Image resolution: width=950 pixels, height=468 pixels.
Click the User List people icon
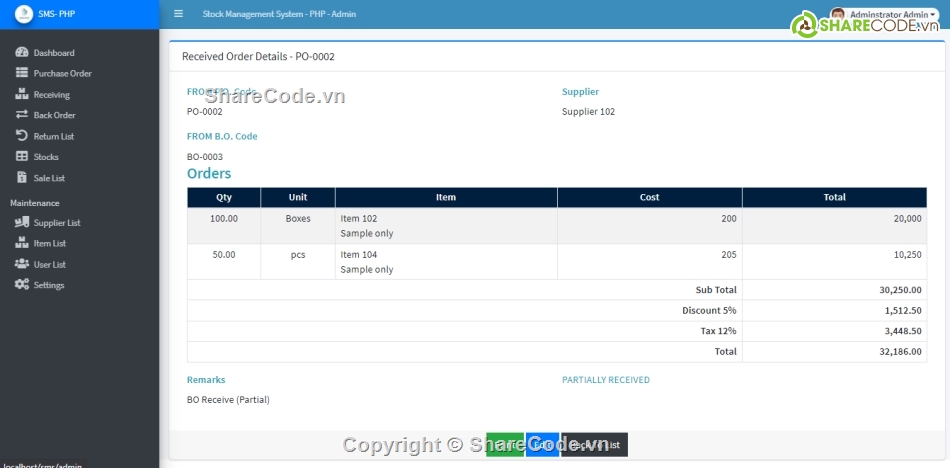click(22, 264)
